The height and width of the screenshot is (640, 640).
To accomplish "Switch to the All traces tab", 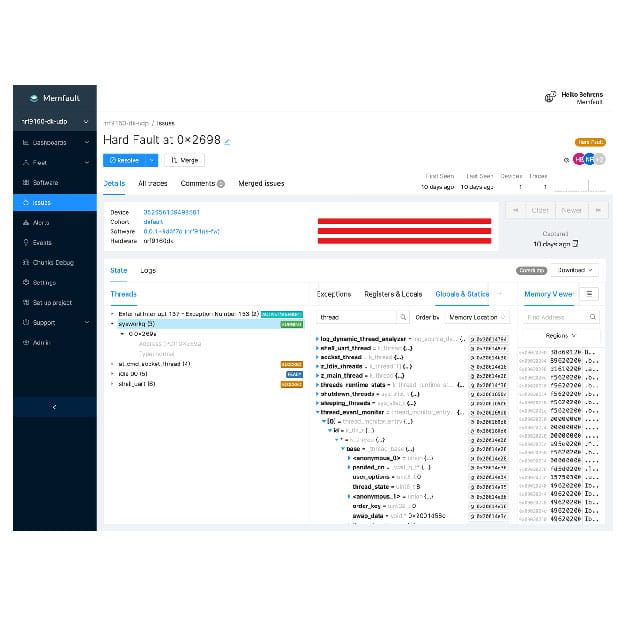I will click(152, 184).
